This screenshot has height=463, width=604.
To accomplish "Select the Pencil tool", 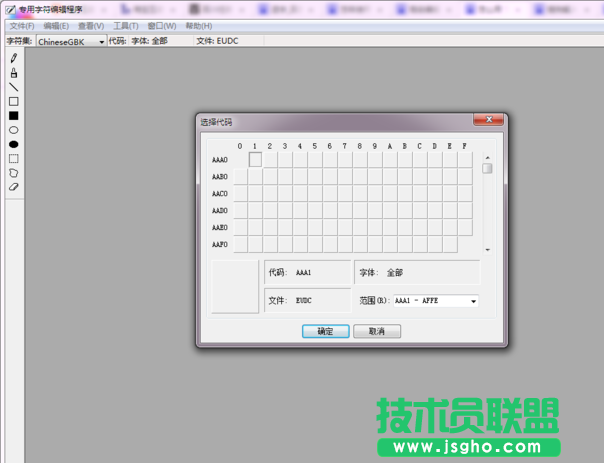I will click(x=14, y=58).
